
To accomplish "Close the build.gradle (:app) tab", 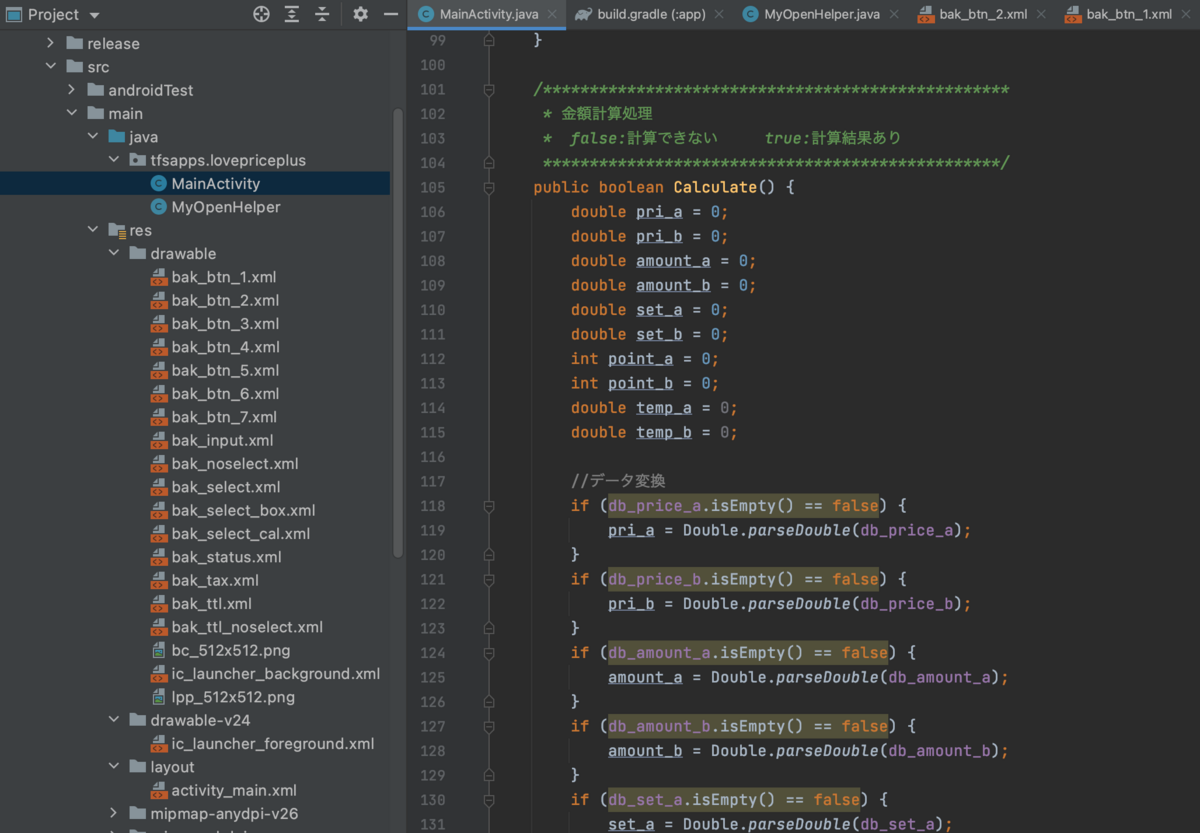I will (x=719, y=15).
